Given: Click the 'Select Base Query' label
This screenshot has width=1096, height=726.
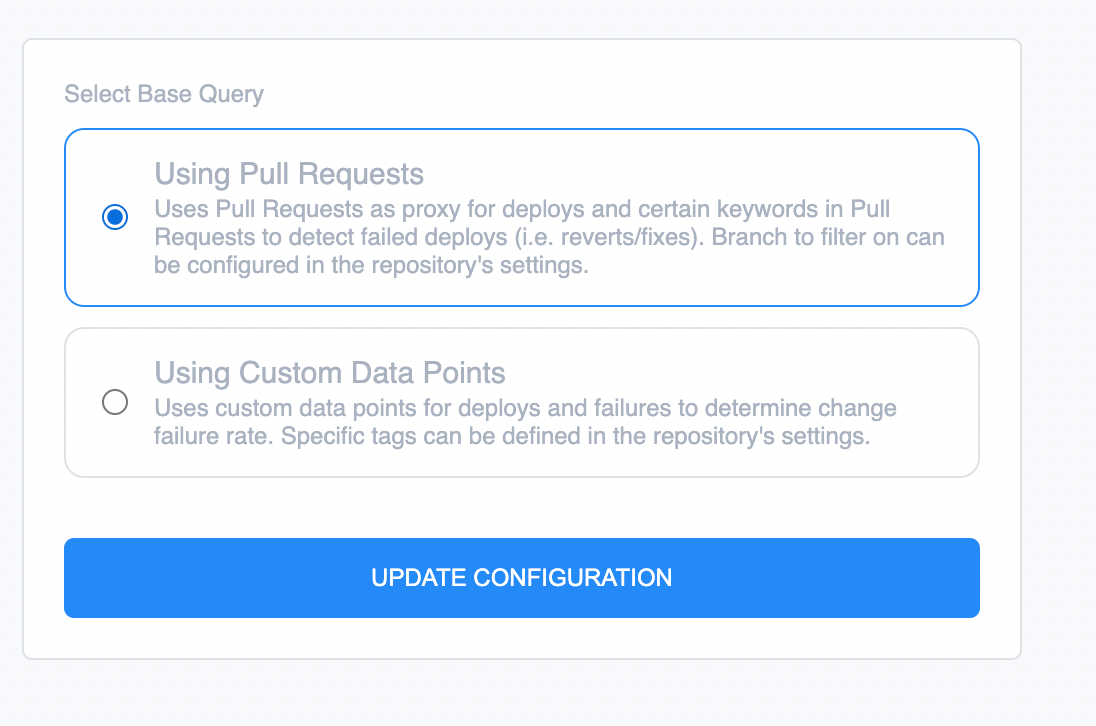Looking at the screenshot, I should point(164,94).
